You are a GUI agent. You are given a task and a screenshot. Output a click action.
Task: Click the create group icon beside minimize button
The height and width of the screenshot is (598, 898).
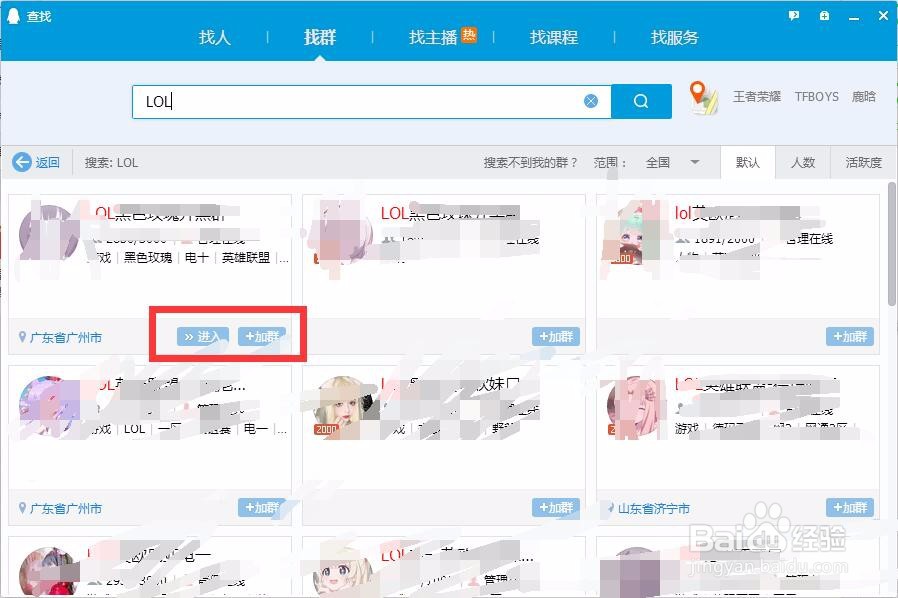[x=824, y=15]
